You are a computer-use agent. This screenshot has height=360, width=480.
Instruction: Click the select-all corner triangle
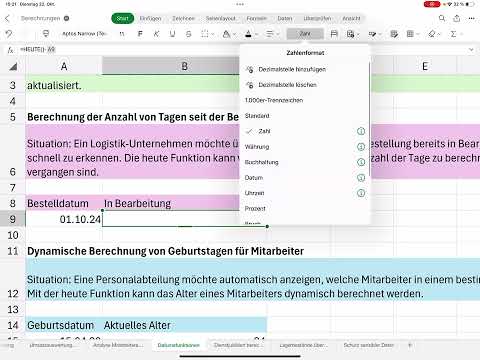(13, 66)
